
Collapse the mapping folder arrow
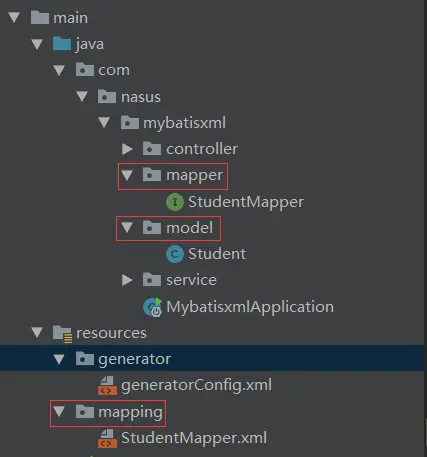click(59, 411)
